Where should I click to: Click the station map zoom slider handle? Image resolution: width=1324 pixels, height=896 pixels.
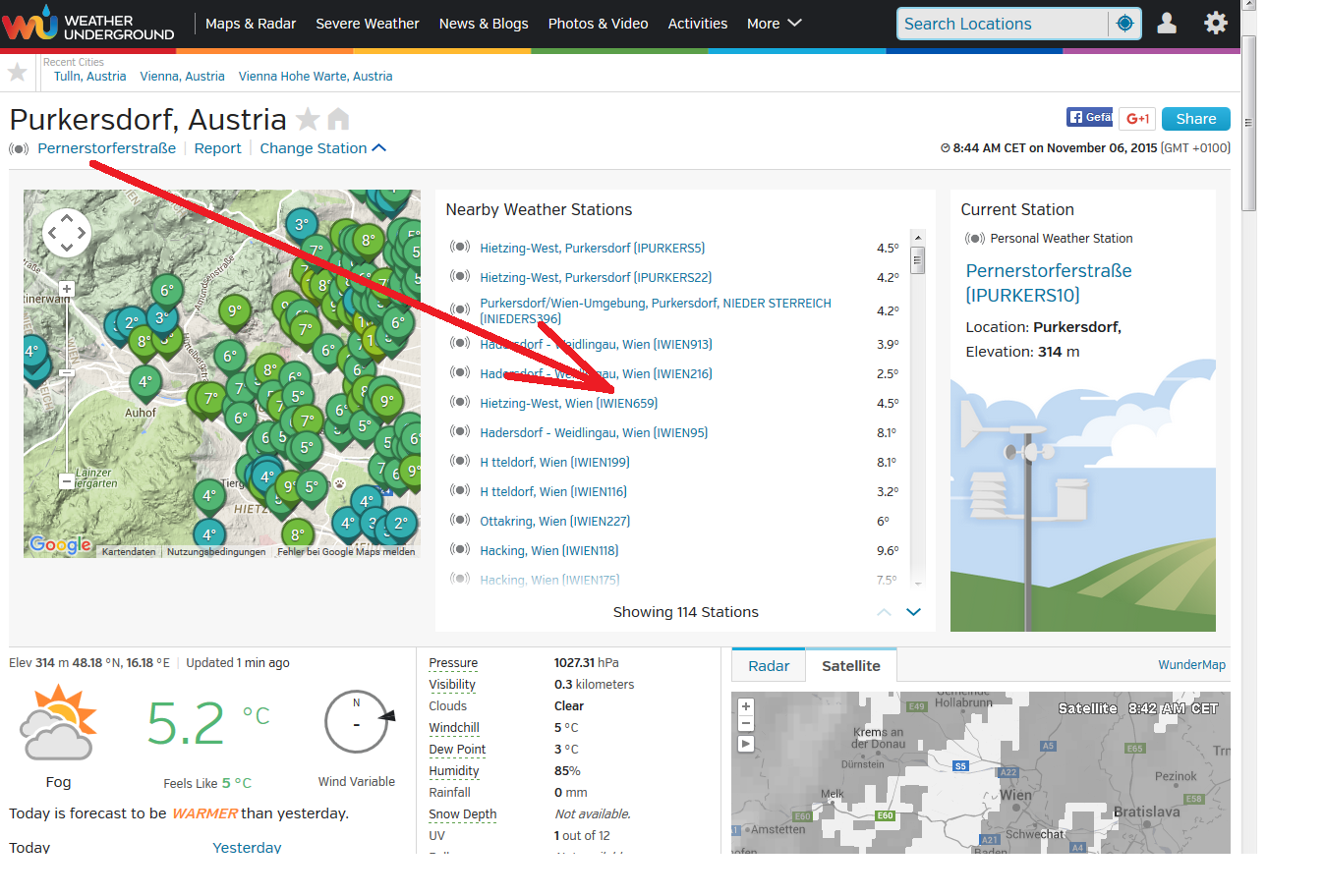click(x=66, y=372)
